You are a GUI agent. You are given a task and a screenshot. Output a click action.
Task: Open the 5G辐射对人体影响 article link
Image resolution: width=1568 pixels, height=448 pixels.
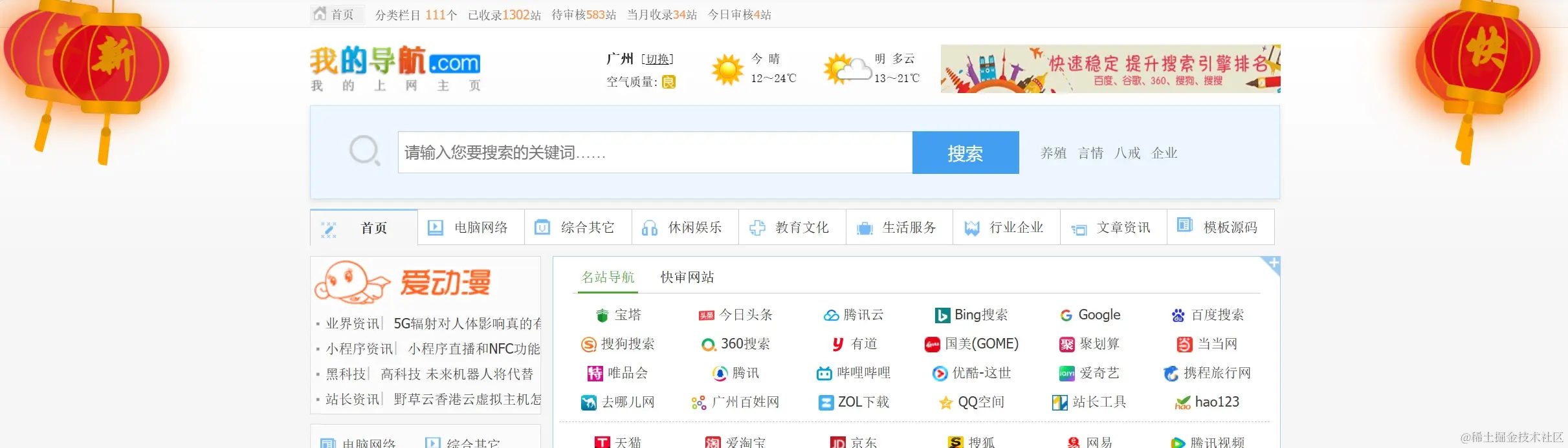[x=467, y=324]
